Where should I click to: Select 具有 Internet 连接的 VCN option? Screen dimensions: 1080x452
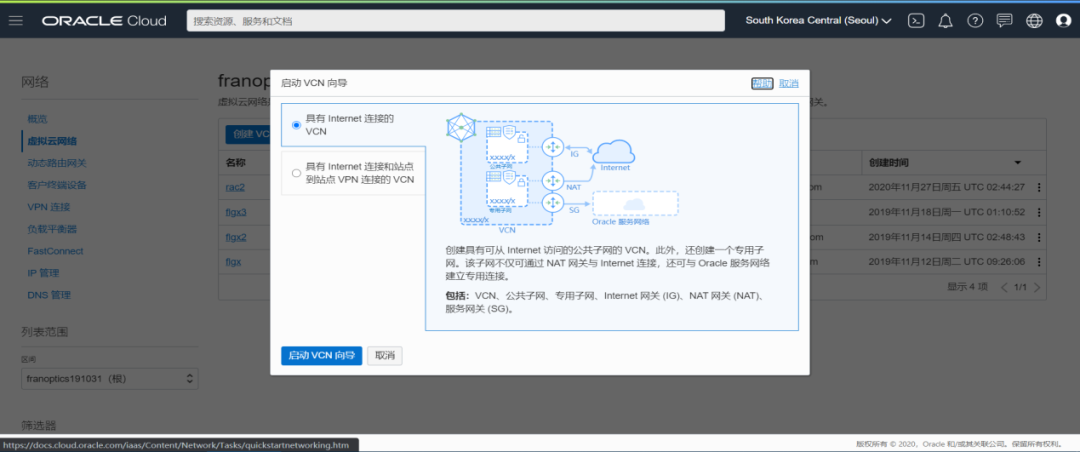pos(296,125)
